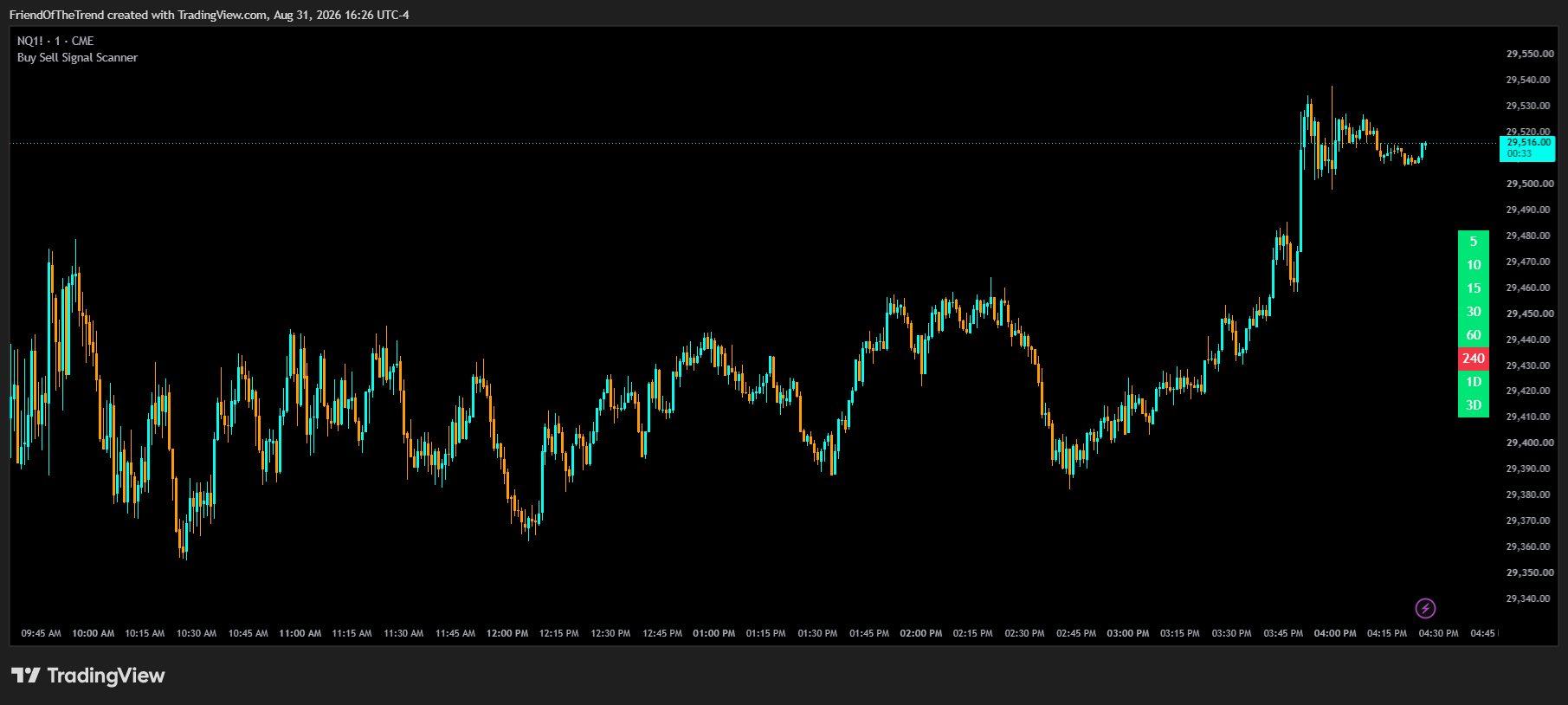Select the 10 timeframe scanner cell

[x=1474, y=265]
